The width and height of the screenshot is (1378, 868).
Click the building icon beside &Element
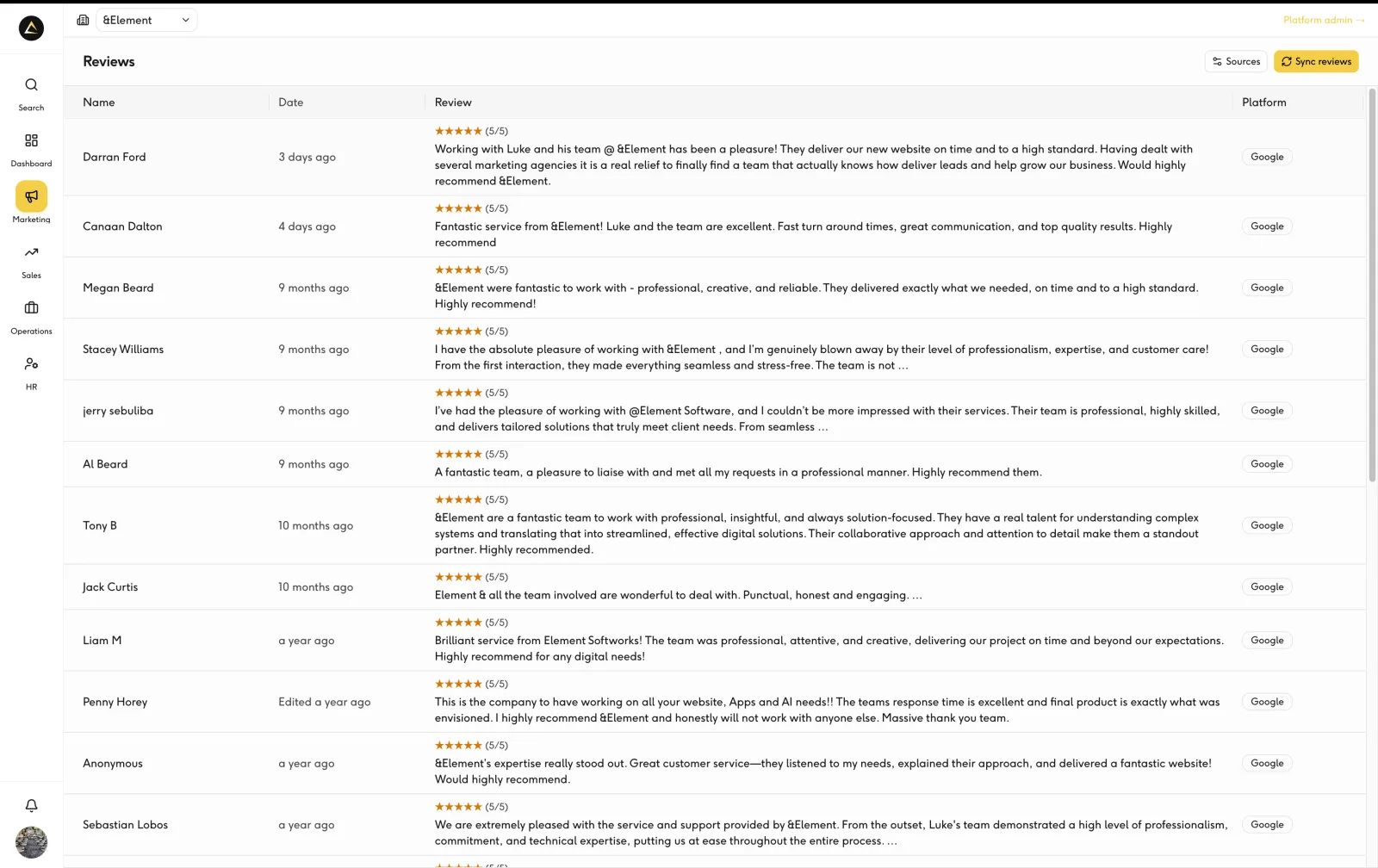coord(83,20)
